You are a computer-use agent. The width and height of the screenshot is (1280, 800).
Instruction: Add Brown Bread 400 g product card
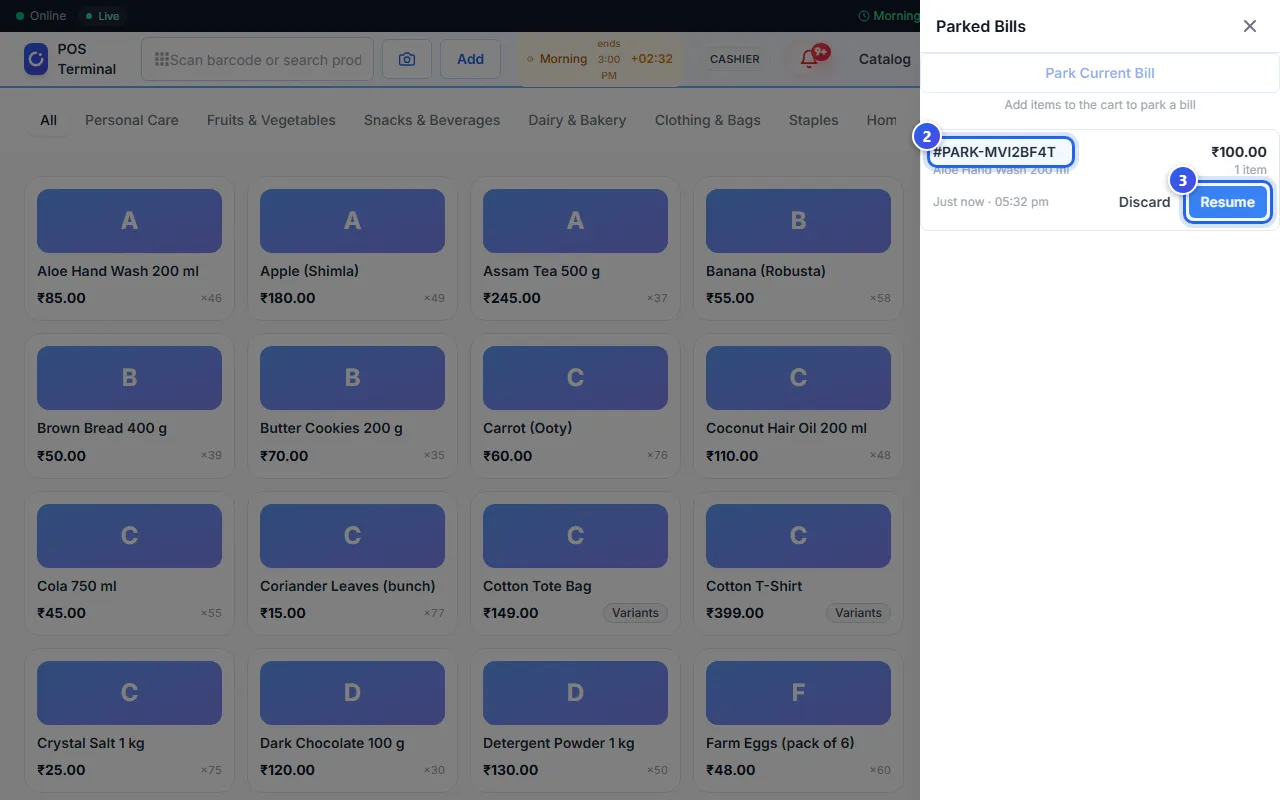130,405
